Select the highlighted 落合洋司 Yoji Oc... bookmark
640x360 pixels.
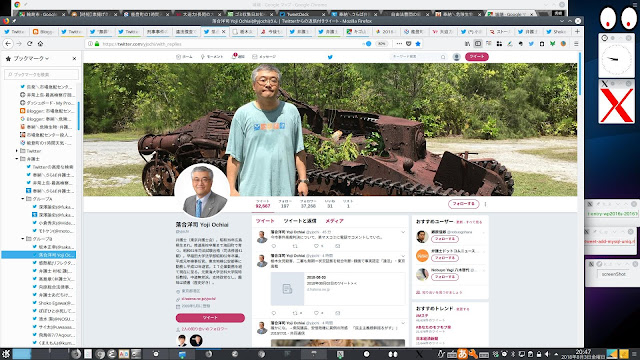pos(39,255)
